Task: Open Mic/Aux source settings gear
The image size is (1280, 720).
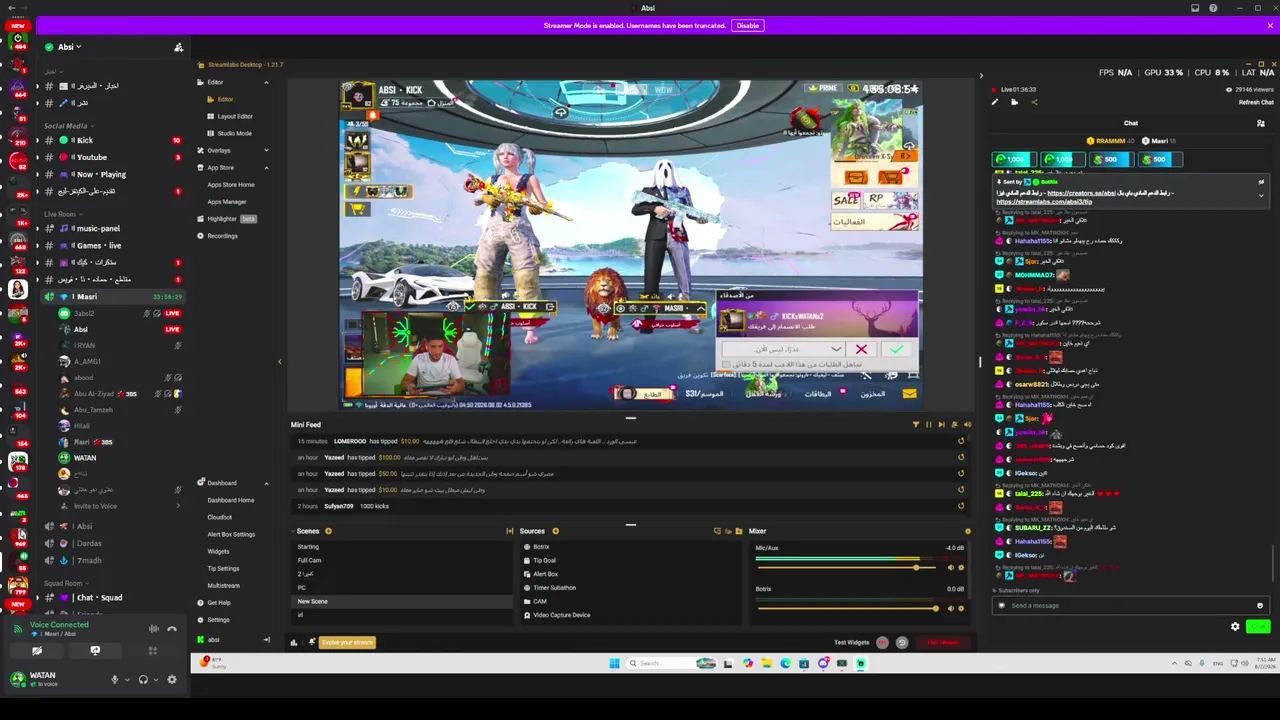Action: tap(961, 568)
